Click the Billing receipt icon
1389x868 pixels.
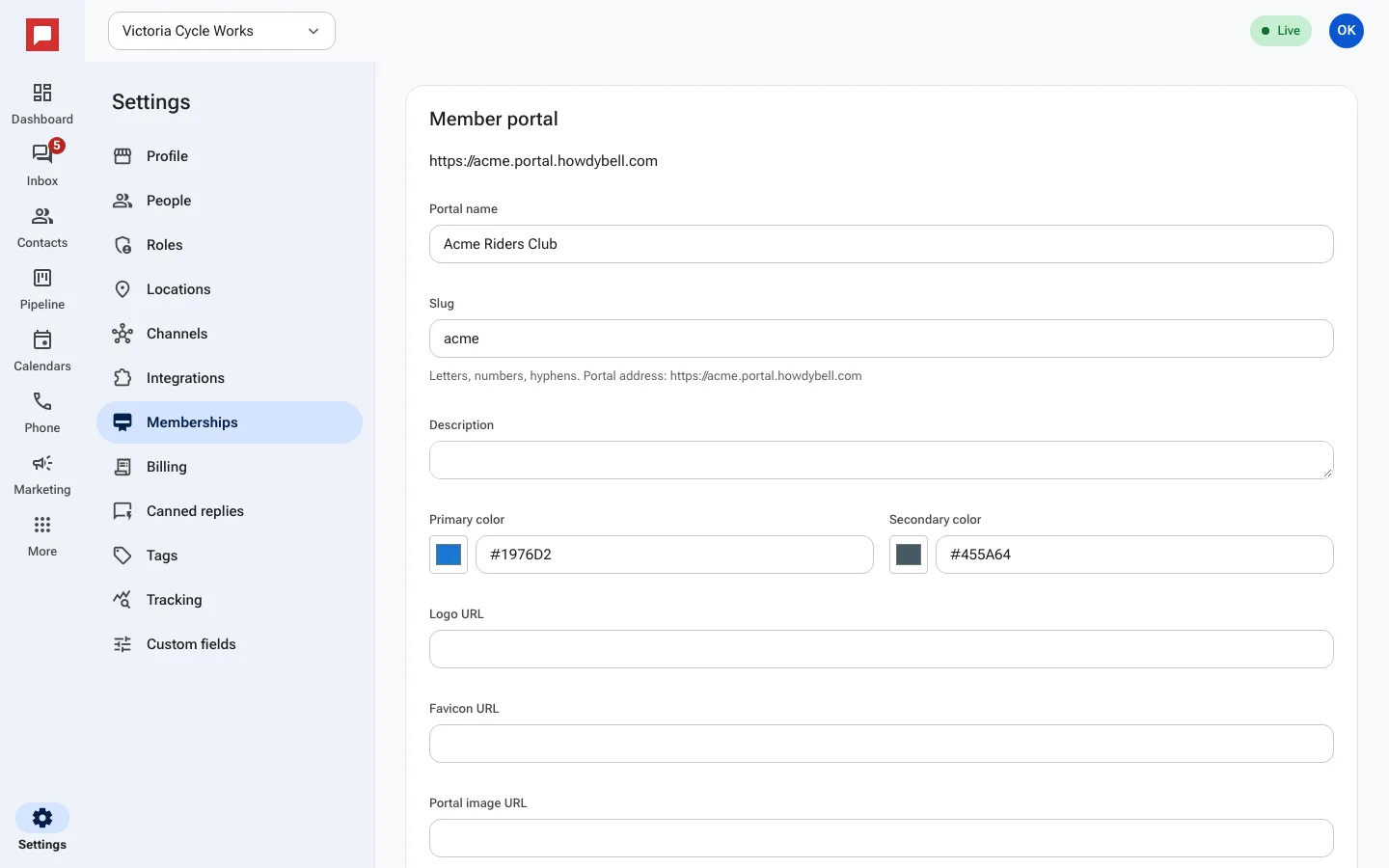123,467
